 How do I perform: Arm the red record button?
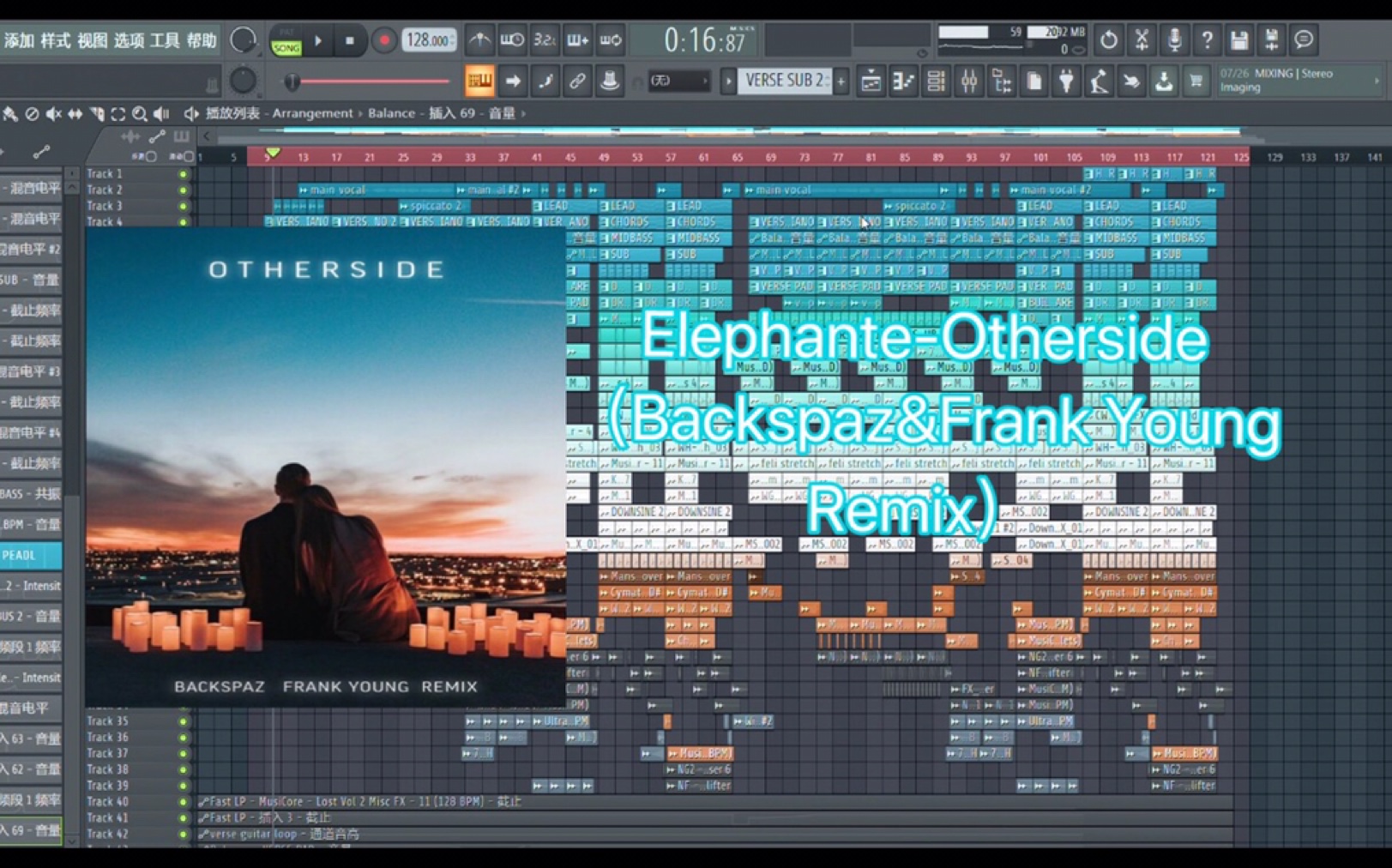[383, 40]
